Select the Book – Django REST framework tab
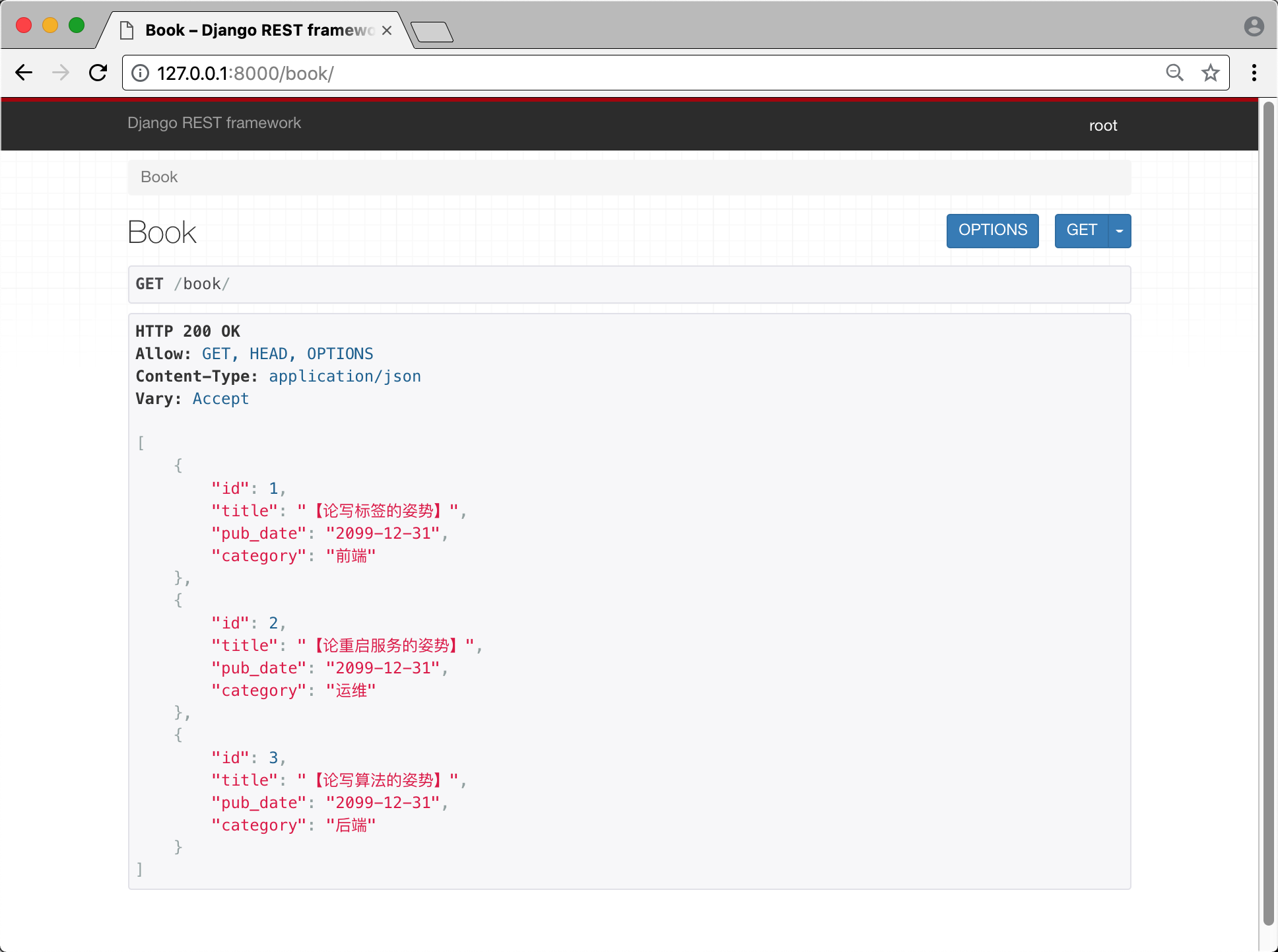This screenshot has height=952, width=1278. (x=254, y=30)
